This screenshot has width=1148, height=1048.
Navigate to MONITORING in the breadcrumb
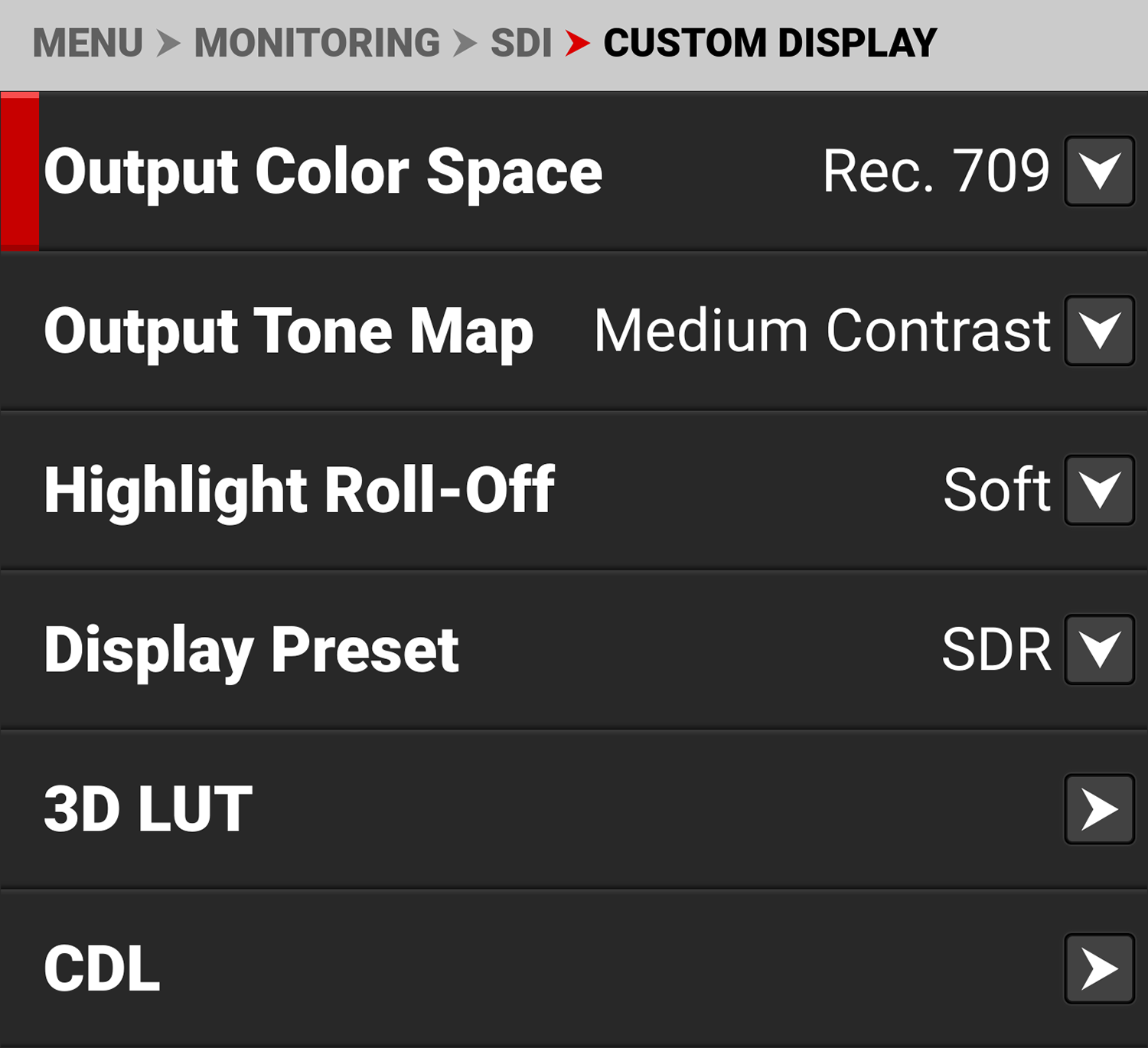(317, 43)
